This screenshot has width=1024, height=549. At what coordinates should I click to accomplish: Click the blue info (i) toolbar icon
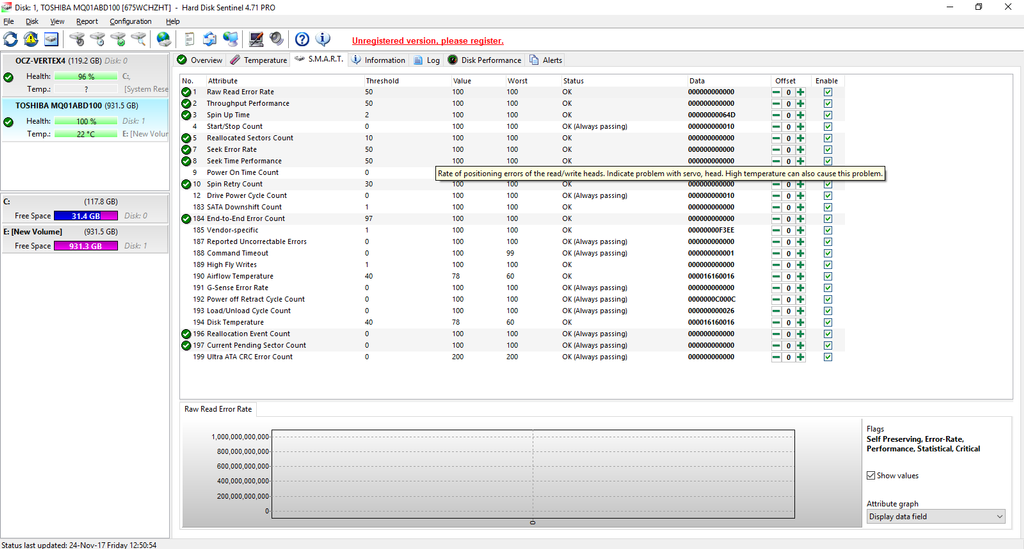click(x=323, y=40)
